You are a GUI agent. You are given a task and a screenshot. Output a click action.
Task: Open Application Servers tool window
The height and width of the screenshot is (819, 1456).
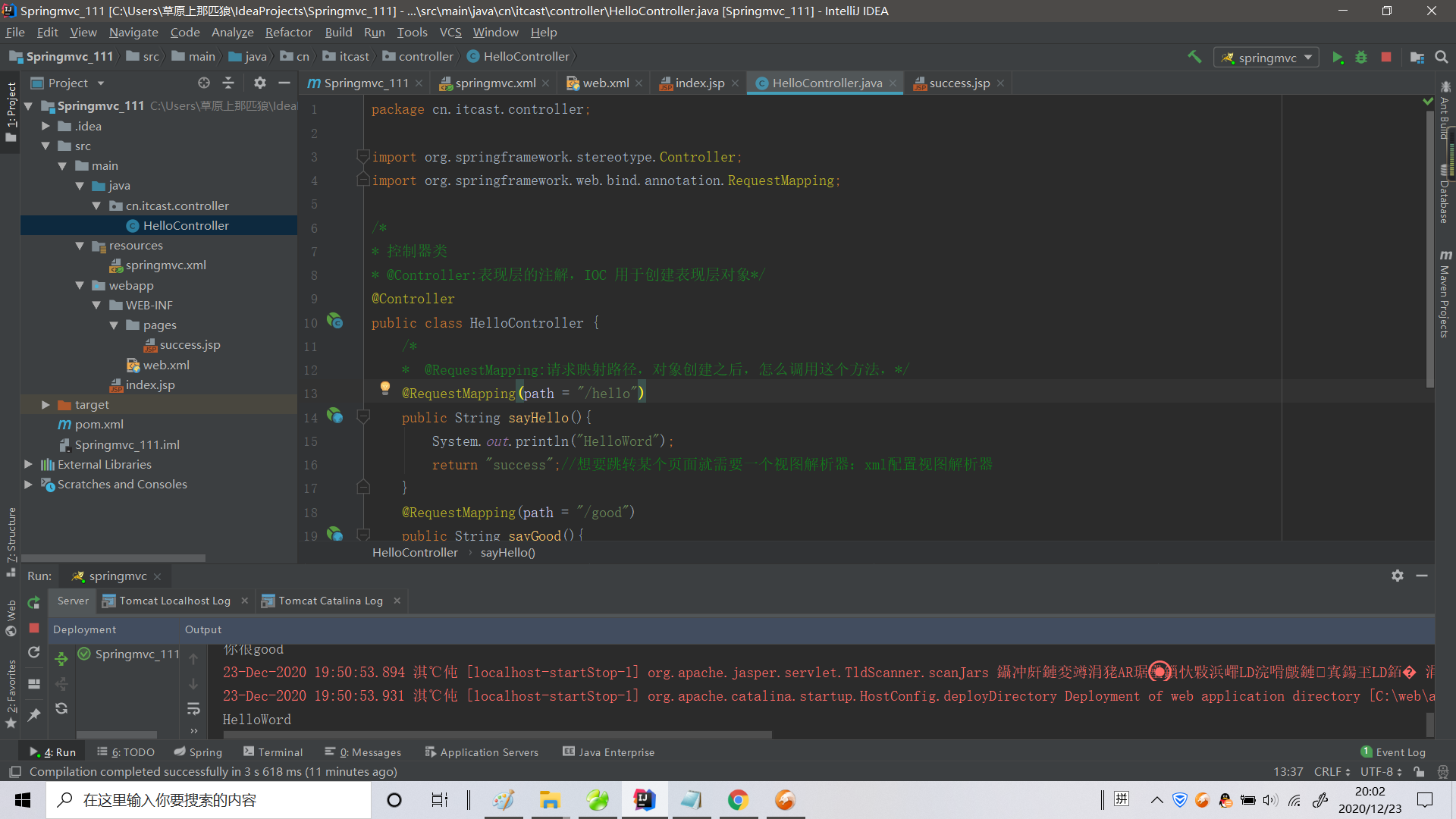[482, 752]
